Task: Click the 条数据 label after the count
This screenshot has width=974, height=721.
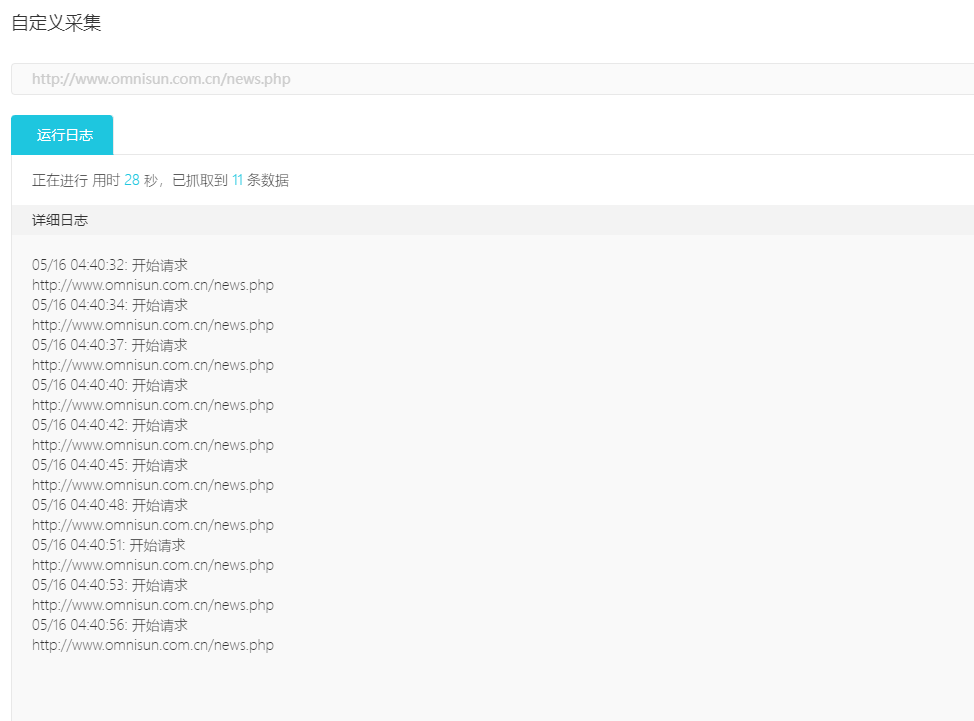Action: point(268,180)
